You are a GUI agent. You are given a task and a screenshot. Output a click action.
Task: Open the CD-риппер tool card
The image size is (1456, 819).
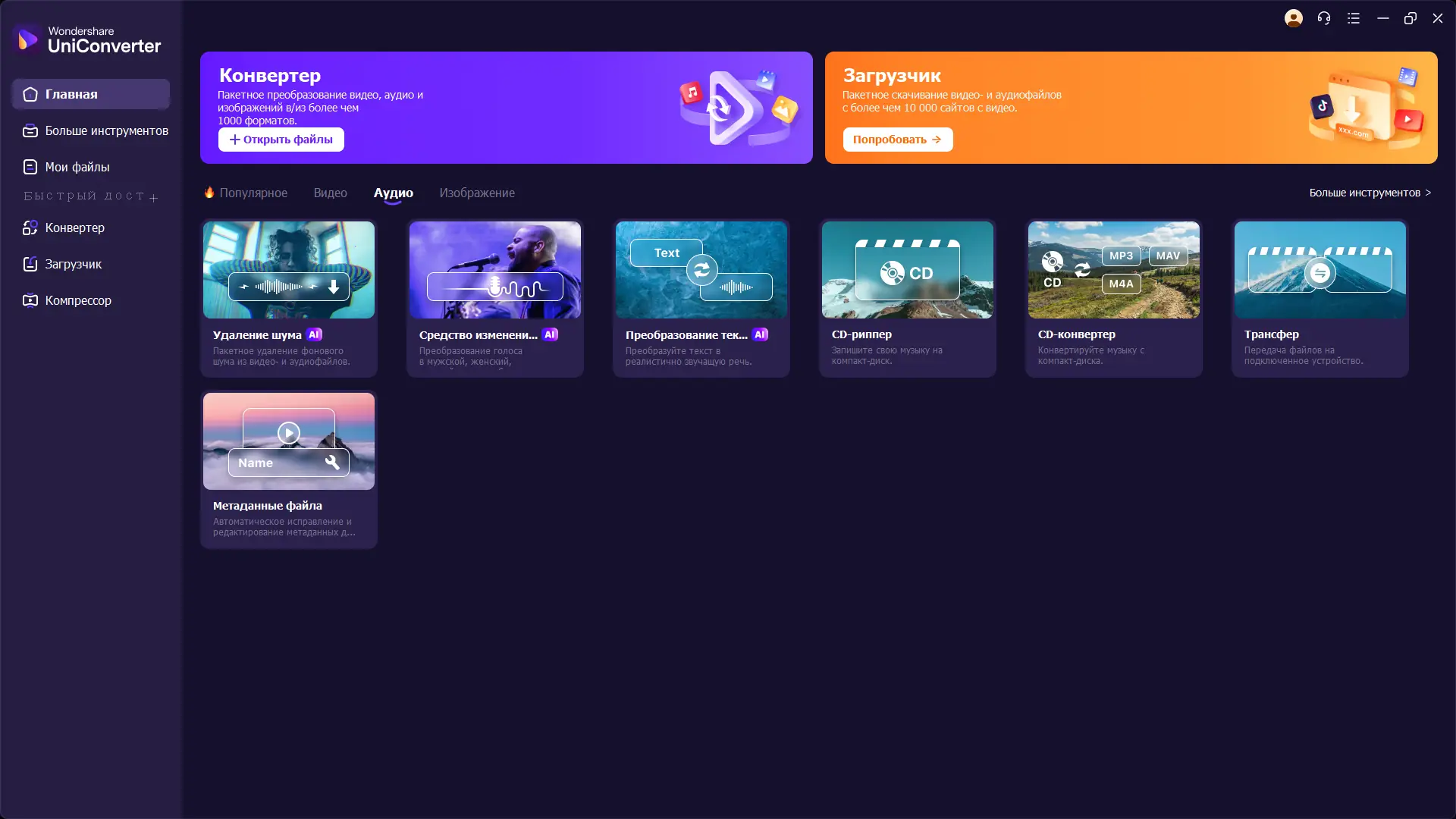pyautogui.click(x=907, y=298)
